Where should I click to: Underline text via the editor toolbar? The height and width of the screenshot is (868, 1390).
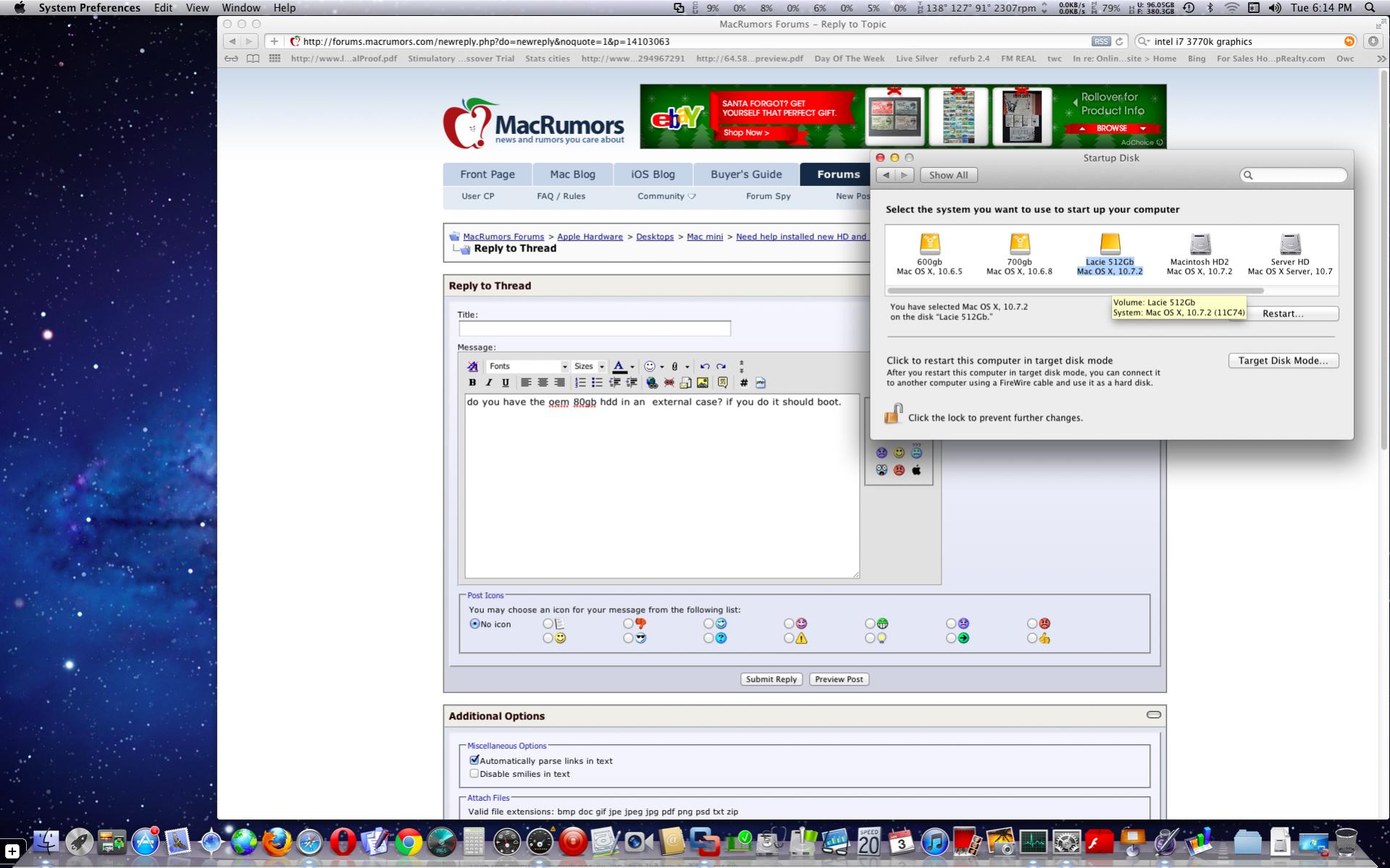pyautogui.click(x=506, y=382)
